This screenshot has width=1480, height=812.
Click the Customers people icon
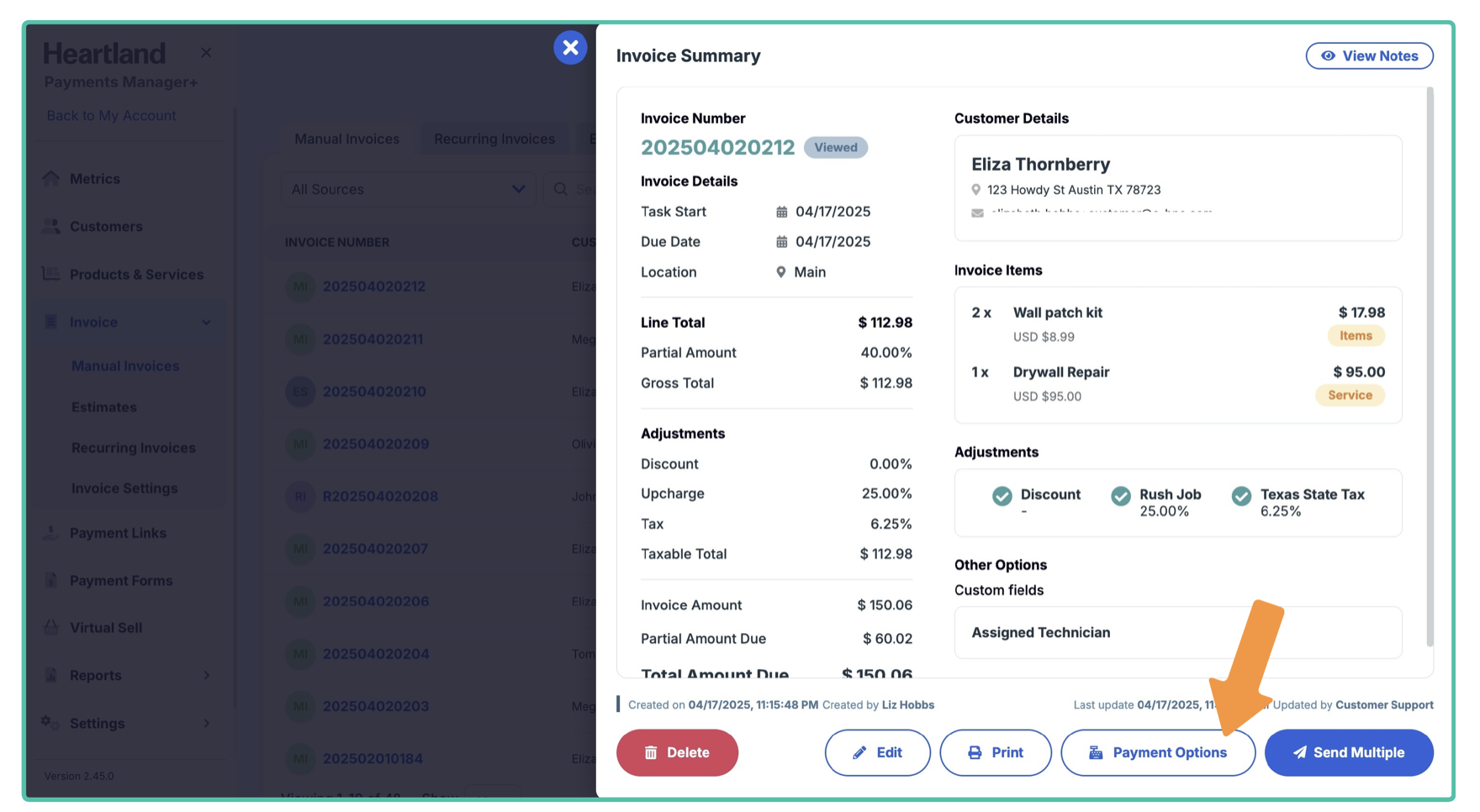click(51, 226)
